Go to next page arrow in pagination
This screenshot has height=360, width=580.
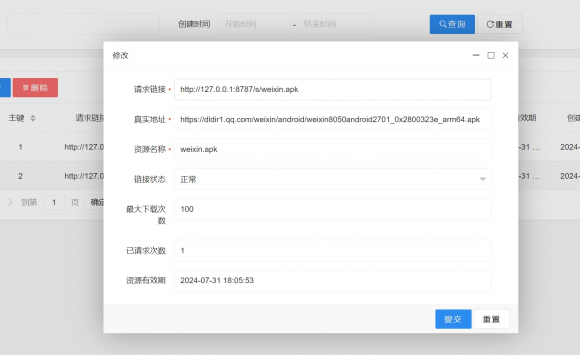(10, 202)
